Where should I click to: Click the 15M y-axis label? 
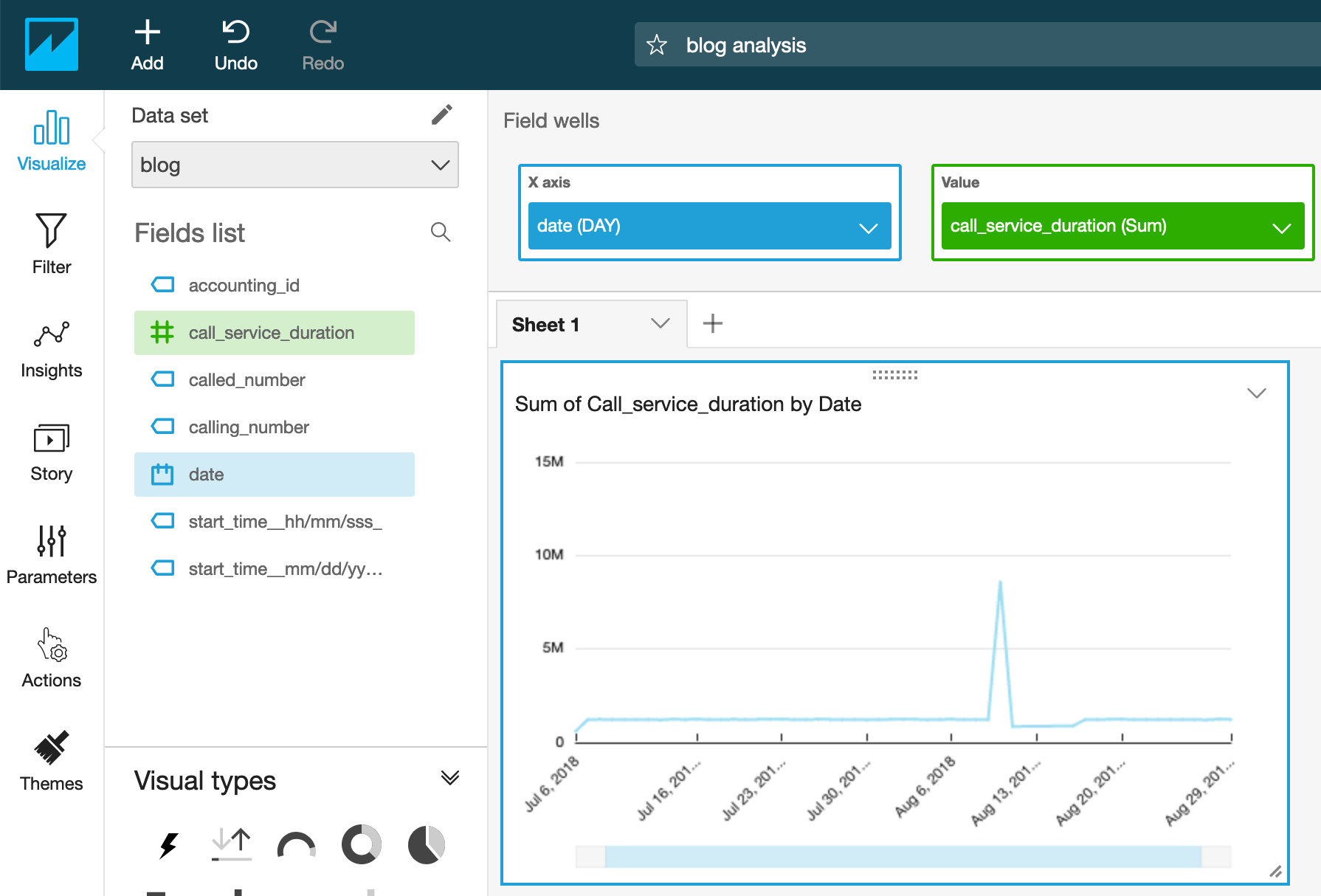click(549, 461)
